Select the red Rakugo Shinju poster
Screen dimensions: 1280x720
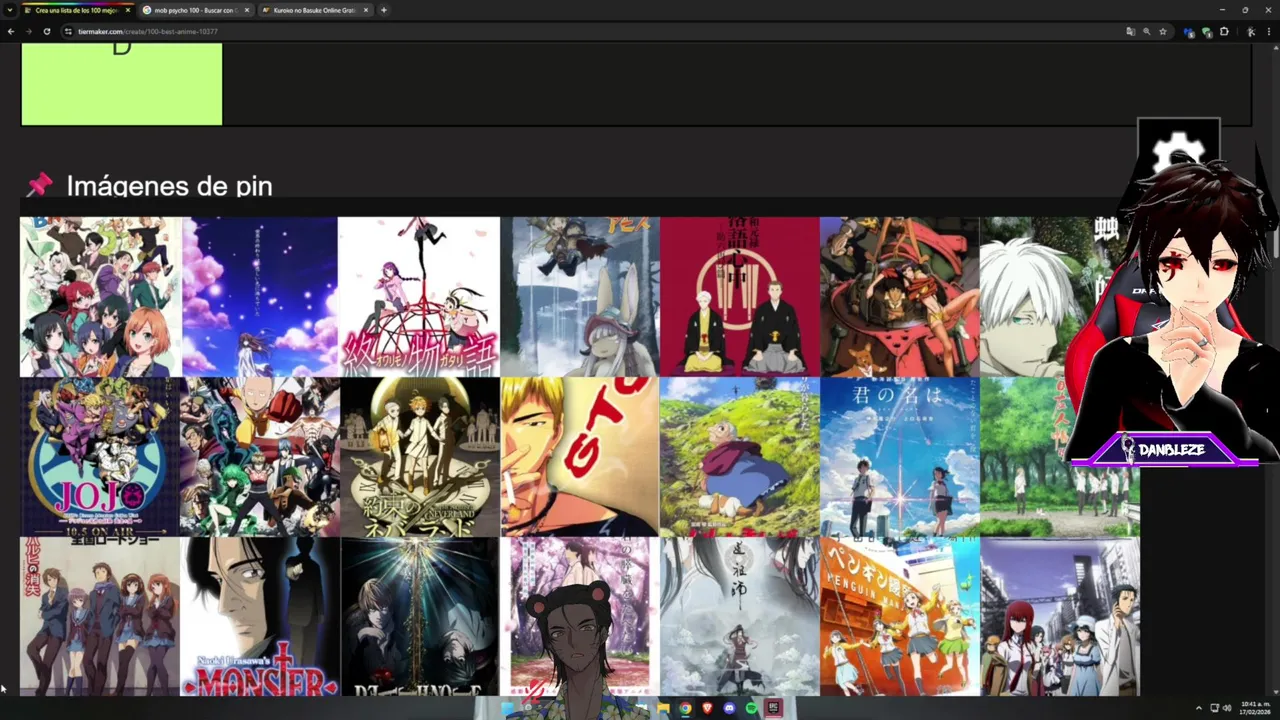740,297
